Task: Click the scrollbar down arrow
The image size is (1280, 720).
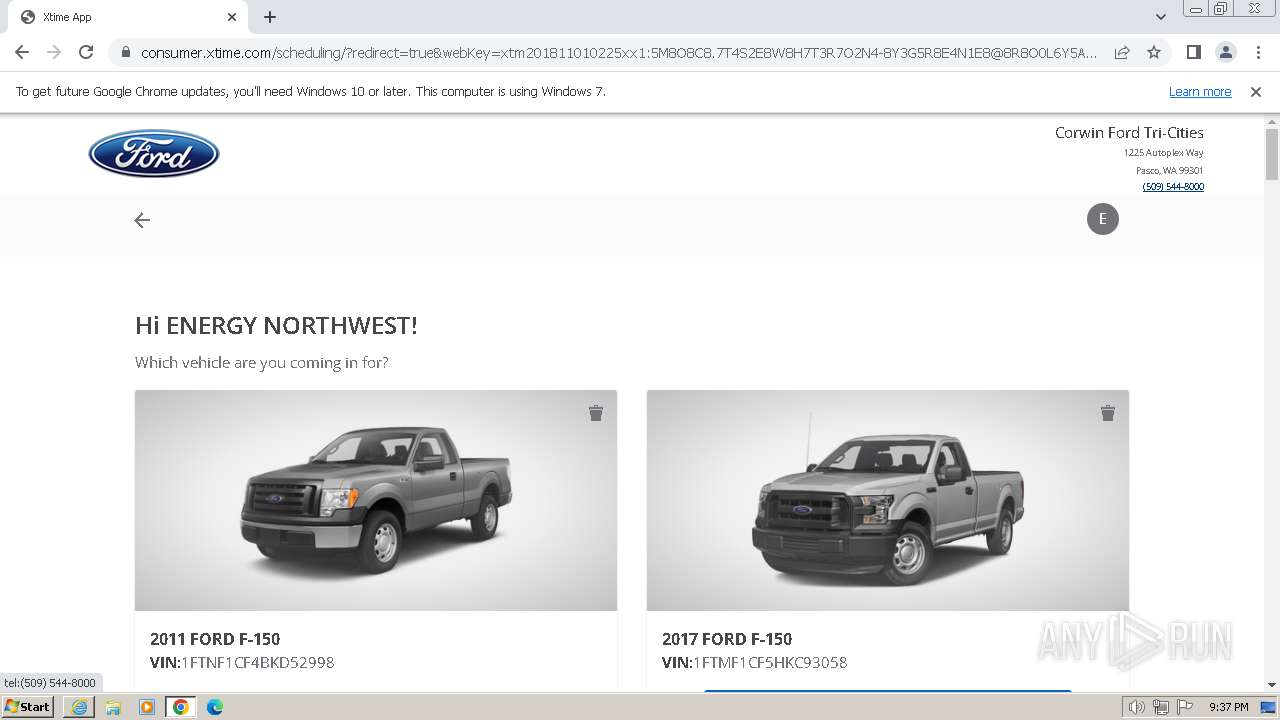Action: [1272, 685]
